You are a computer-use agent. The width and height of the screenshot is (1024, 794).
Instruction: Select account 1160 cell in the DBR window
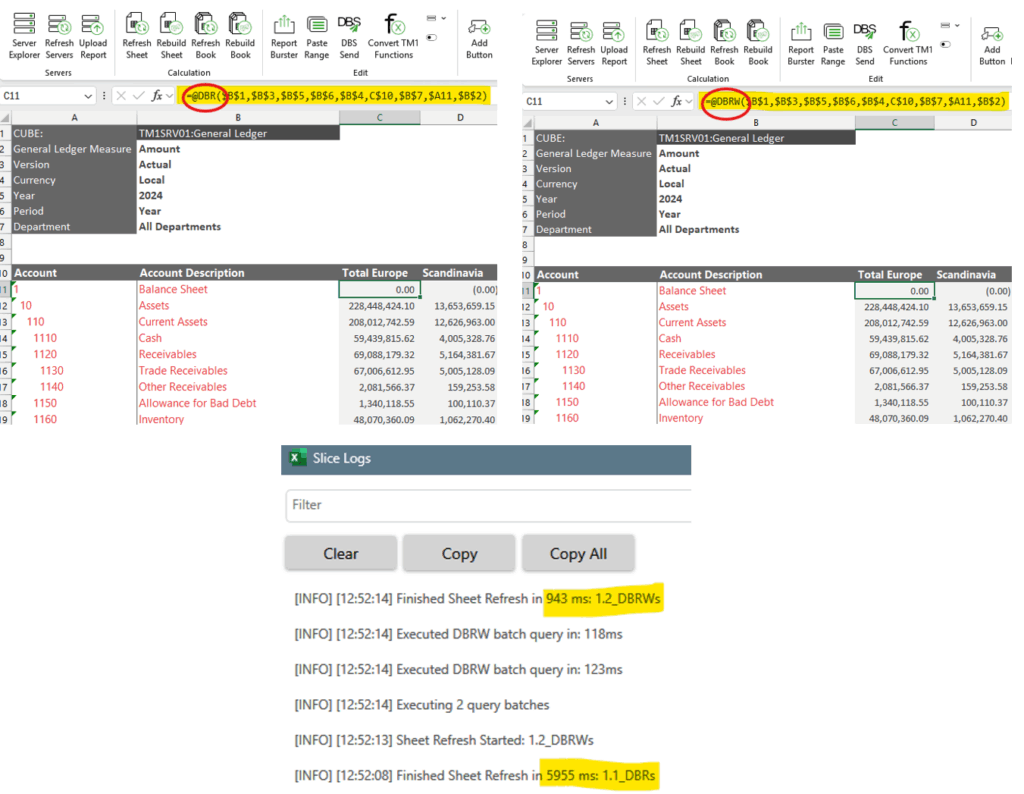[x=74, y=419]
